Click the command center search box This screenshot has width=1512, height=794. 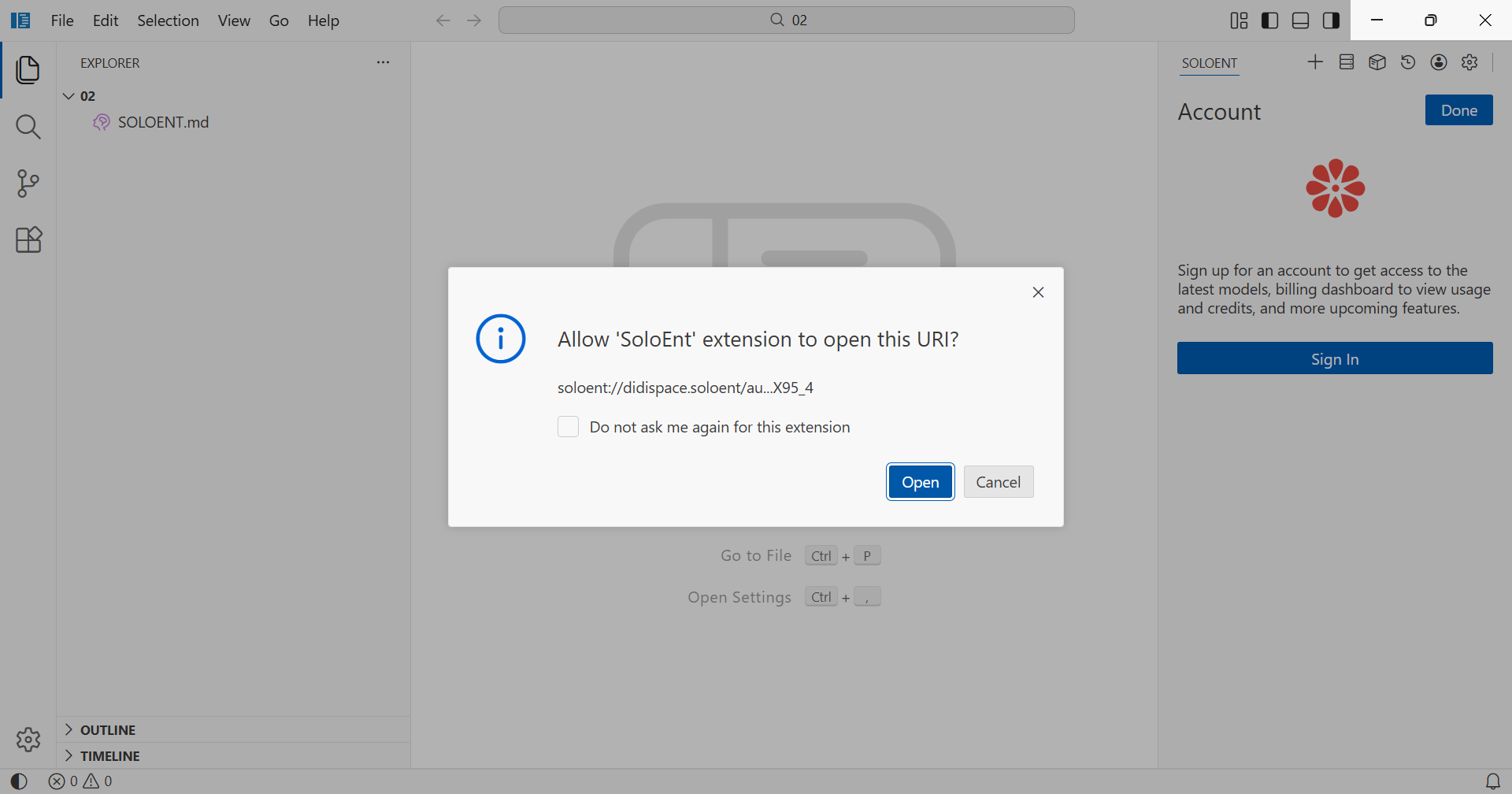(x=787, y=20)
